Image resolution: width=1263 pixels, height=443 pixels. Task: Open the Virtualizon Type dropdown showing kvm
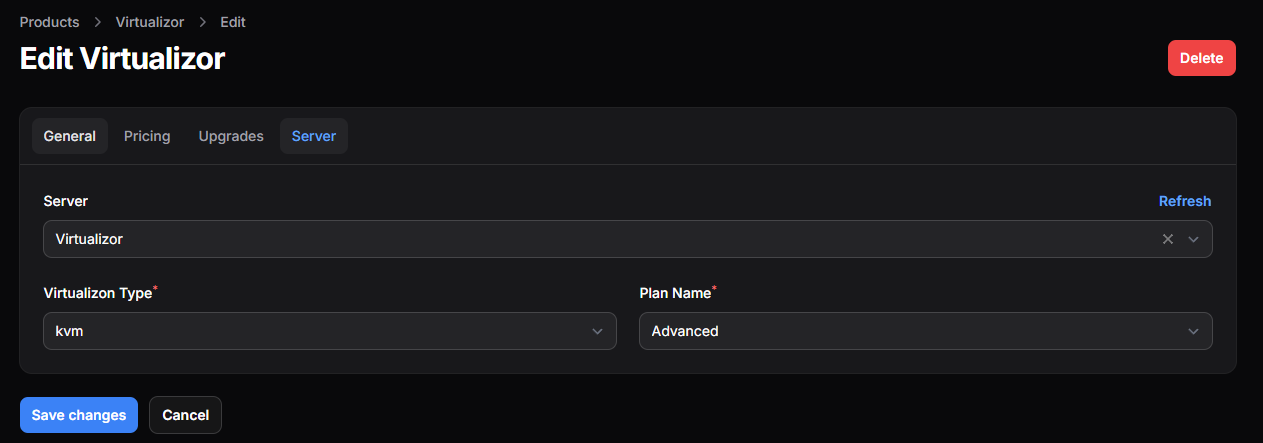tap(320, 331)
